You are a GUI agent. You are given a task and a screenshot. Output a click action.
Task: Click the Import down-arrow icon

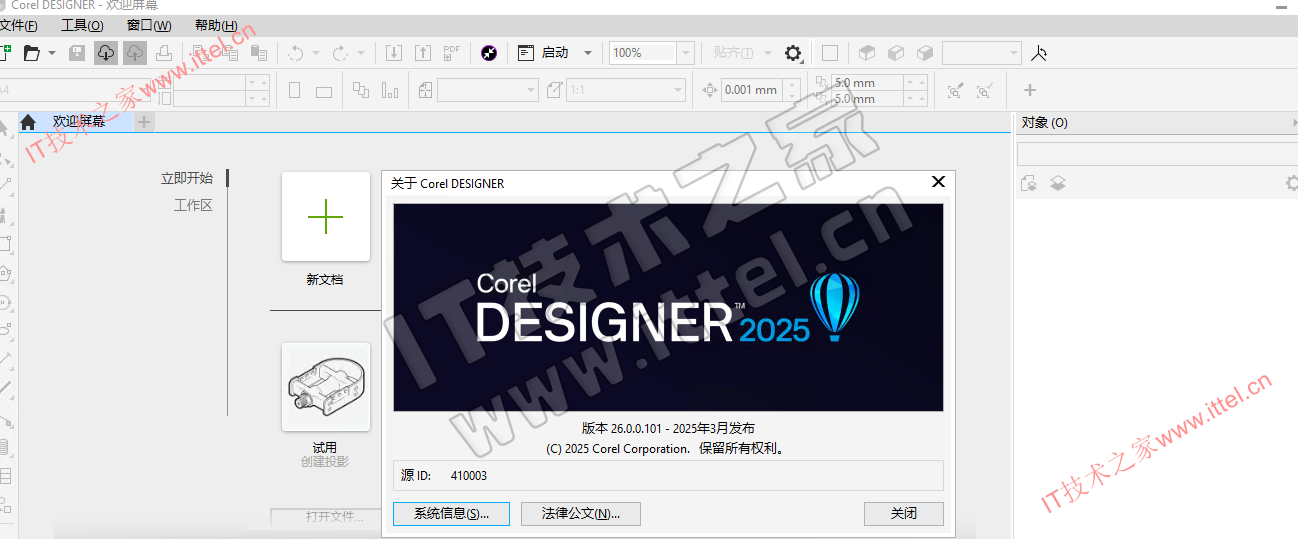click(394, 53)
